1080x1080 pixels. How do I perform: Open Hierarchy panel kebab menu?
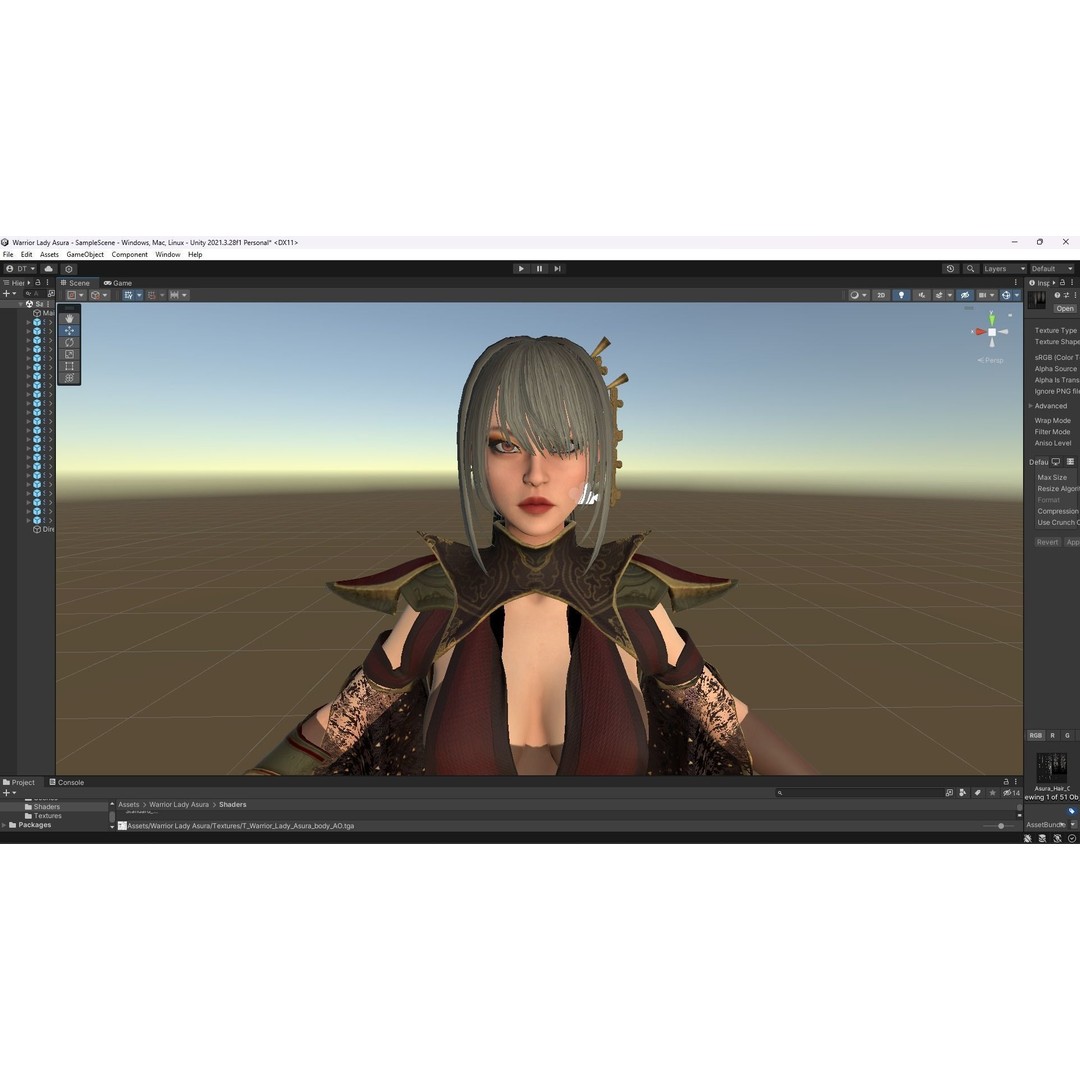click(x=47, y=282)
